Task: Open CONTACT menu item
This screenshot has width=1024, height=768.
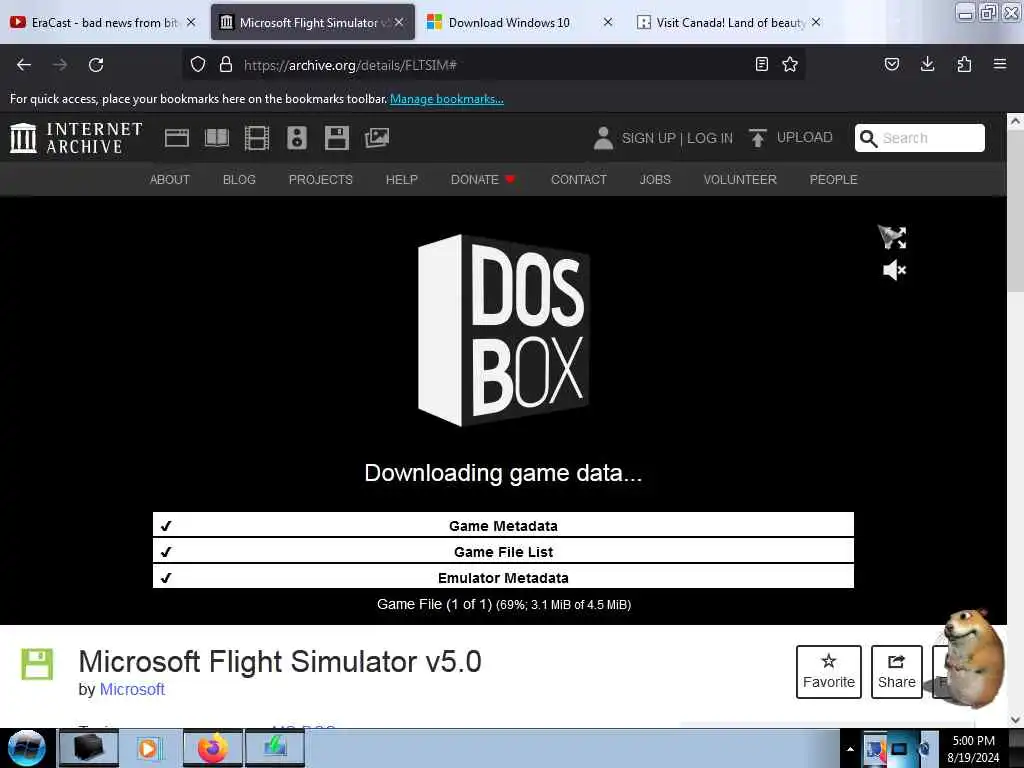Action: pyautogui.click(x=579, y=179)
